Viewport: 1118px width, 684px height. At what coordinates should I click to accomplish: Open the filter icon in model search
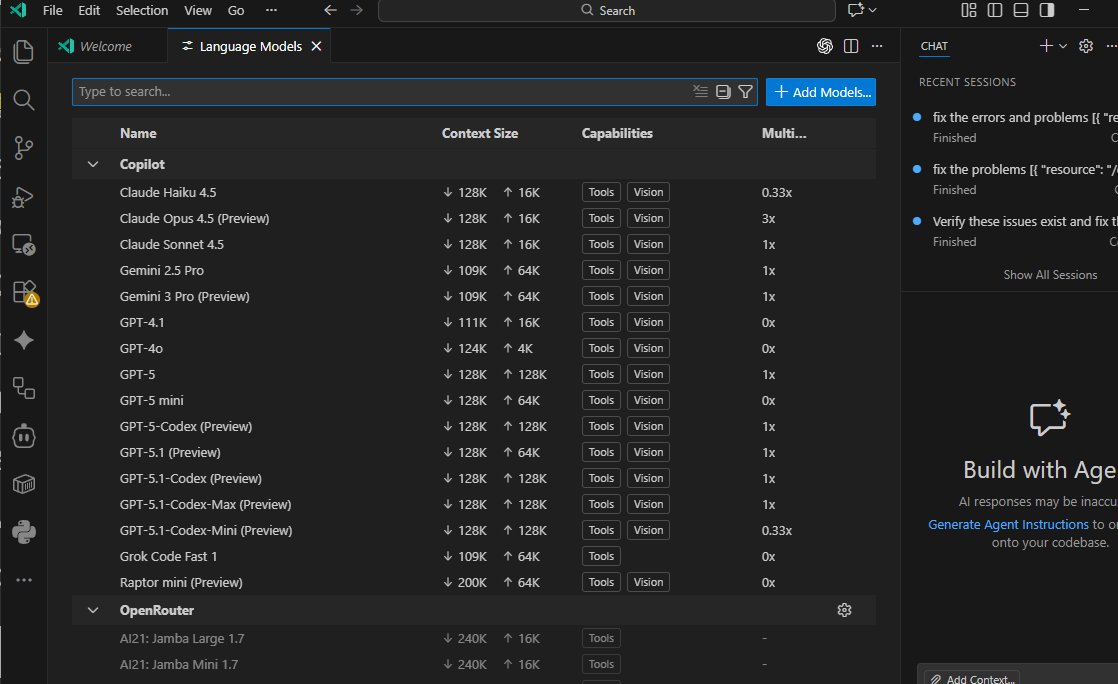(745, 91)
